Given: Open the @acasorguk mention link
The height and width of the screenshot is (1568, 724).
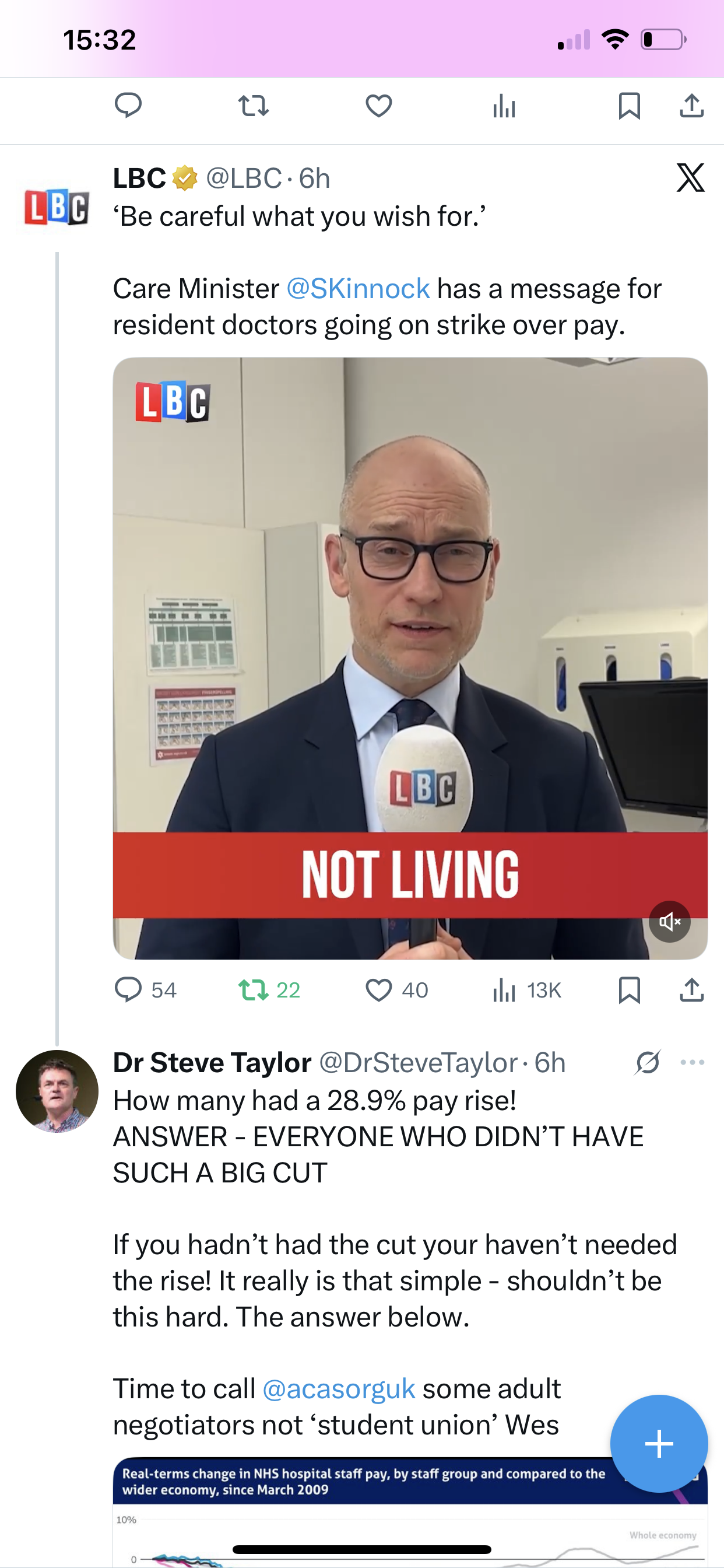Looking at the screenshot, I should click(339, 1388).
